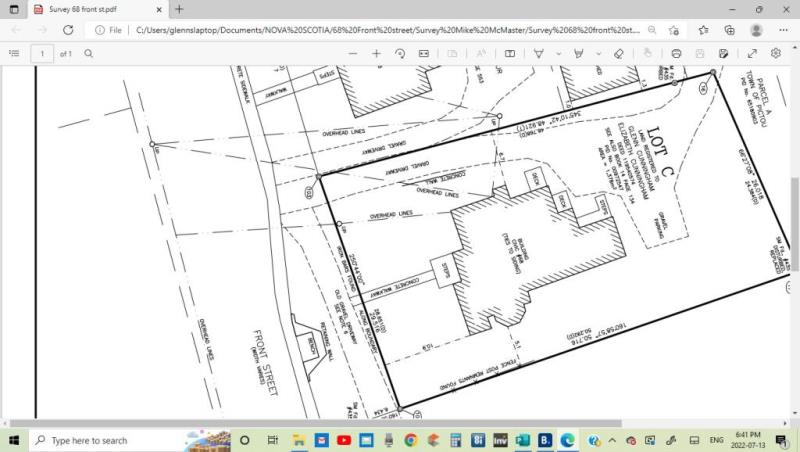Zoom out using the minus button

tap(354, 53)
